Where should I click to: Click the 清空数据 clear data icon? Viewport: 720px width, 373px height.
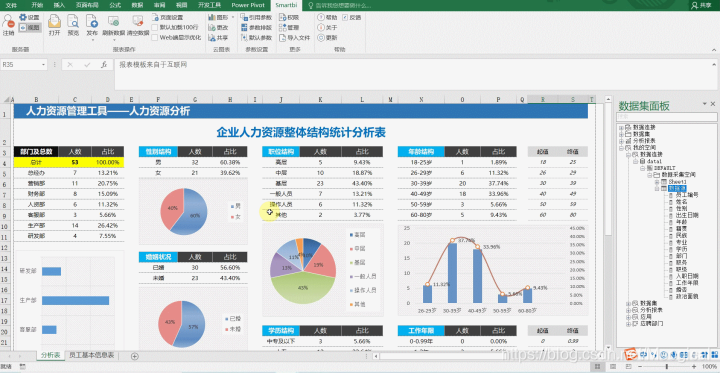[138, 22]
